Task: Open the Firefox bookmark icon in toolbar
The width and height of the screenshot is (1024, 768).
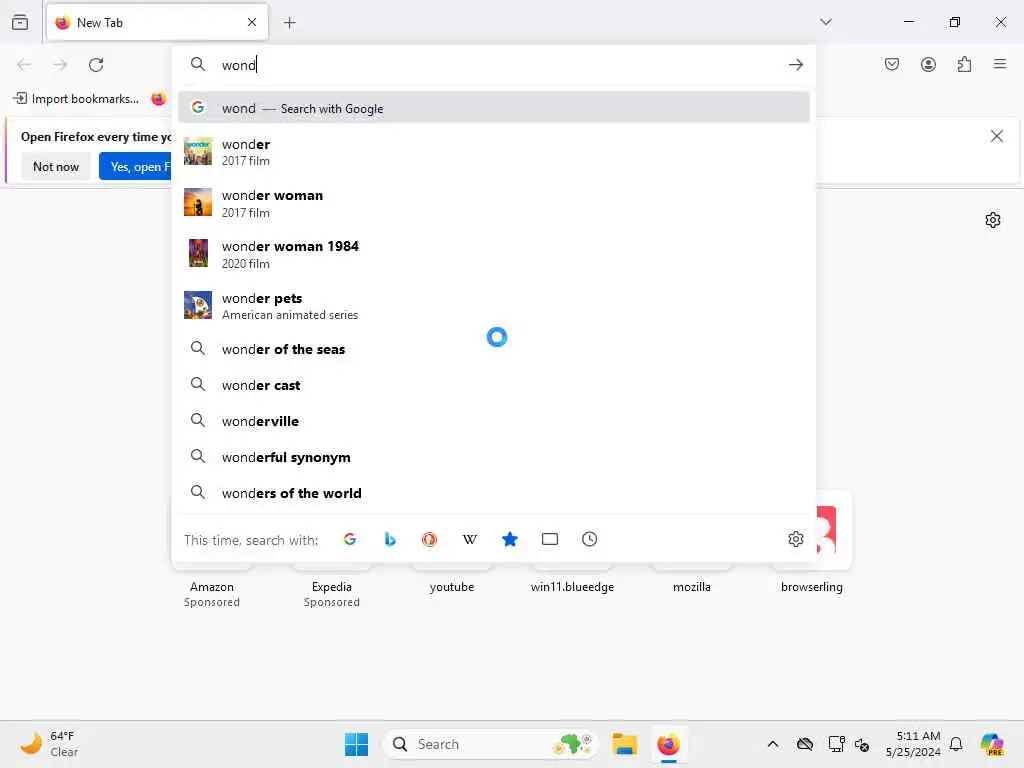Action: click(x=158, y=99)
